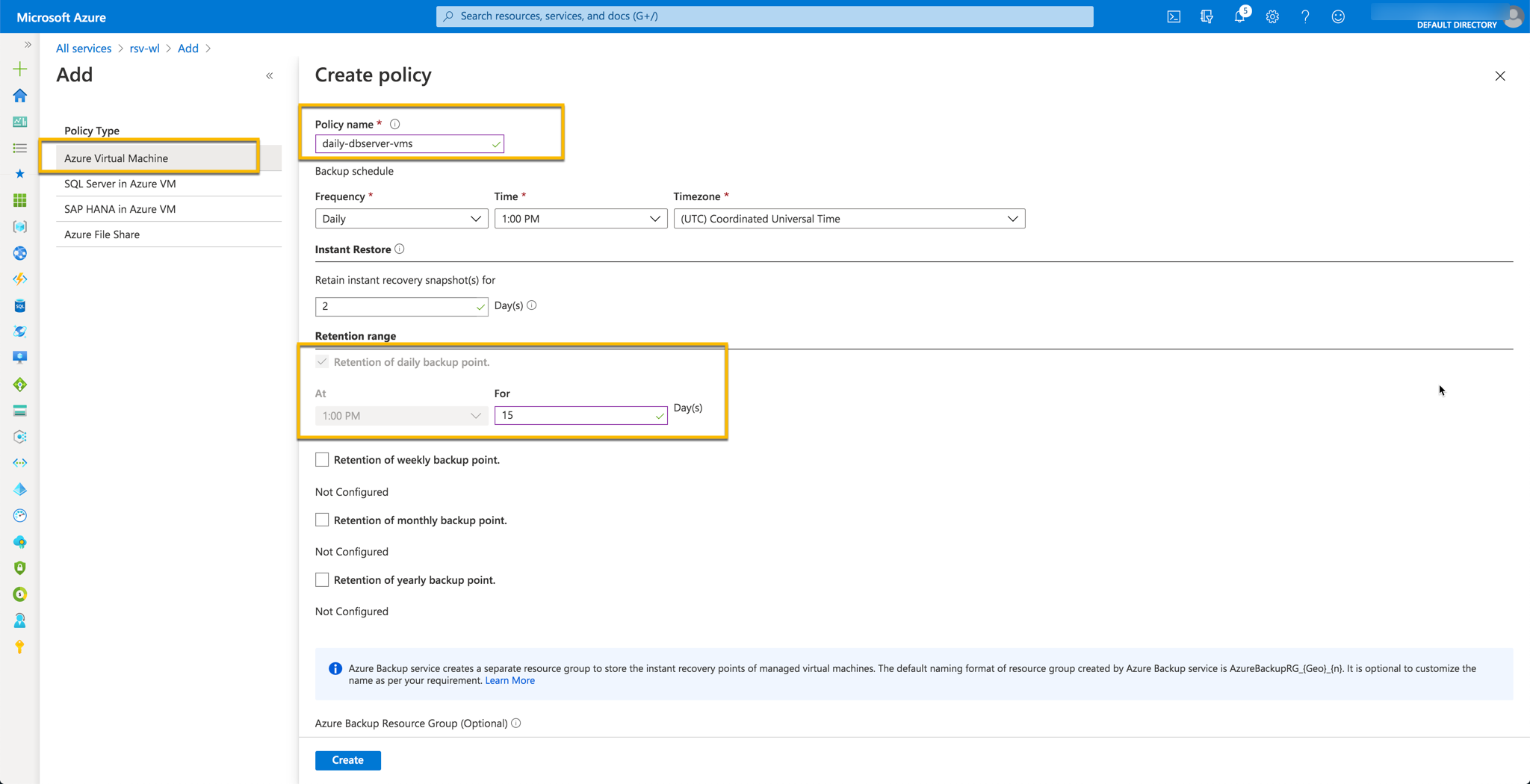Viewport: 1530px width, 784px height.
Task: Toggle Retention of daily backup point checkbox
Action: [x=322, y=362]
